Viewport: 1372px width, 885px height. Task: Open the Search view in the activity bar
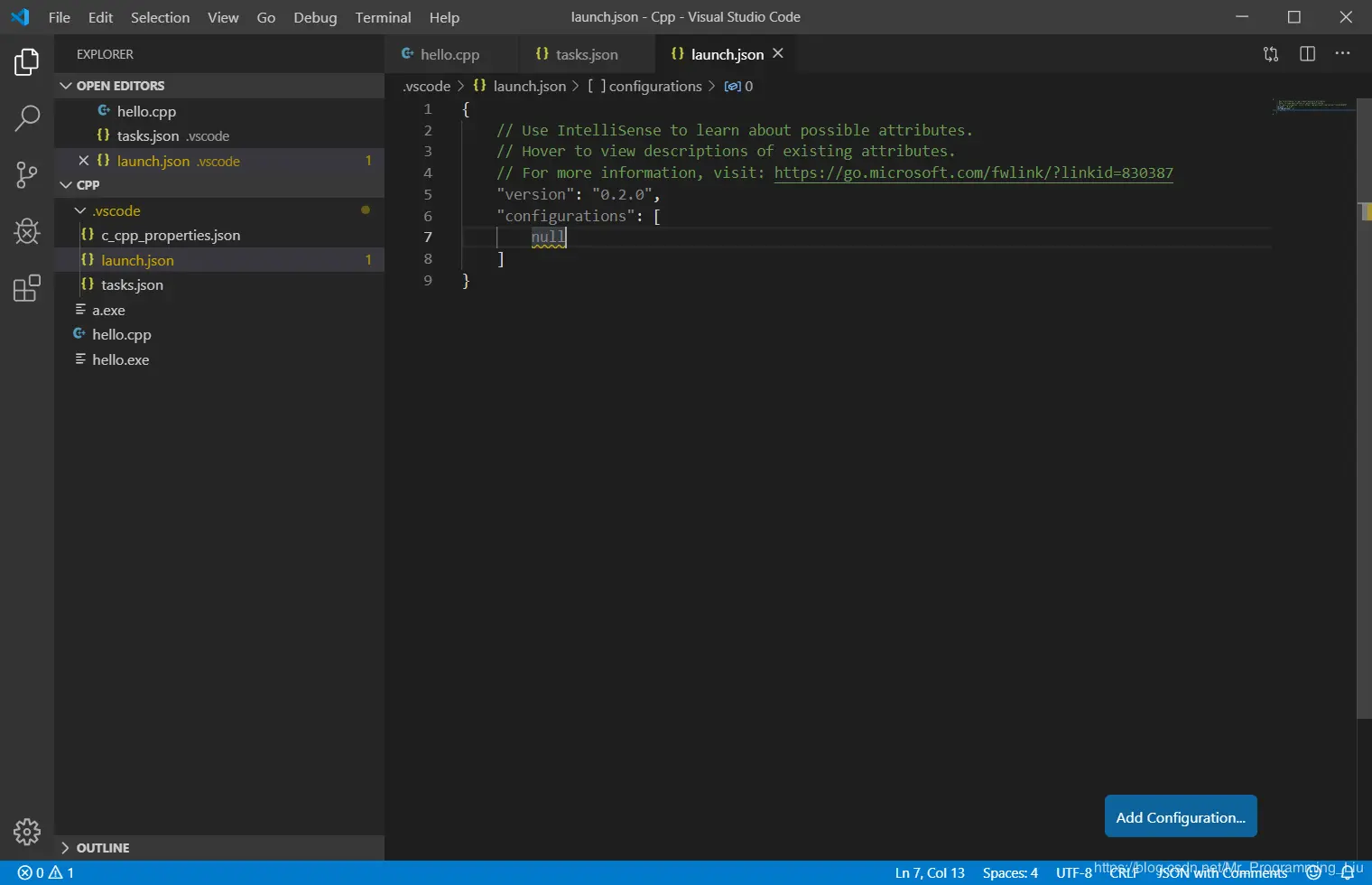(x=27, y=117)
